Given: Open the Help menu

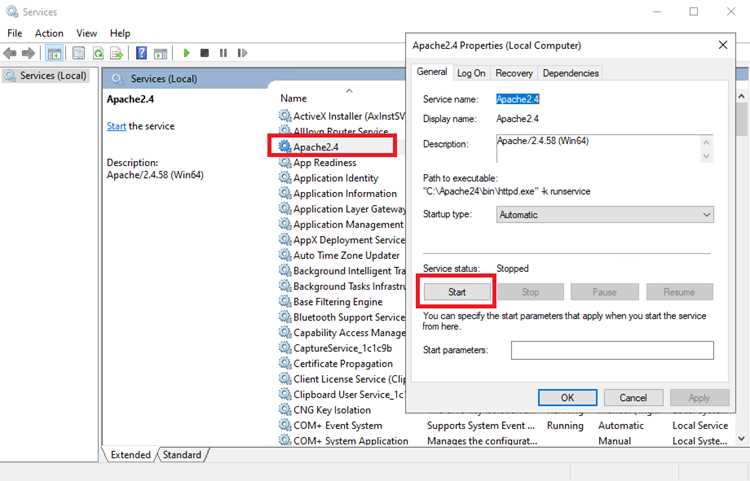Looking at the screenshot, I should pyautogui.click(x=120, y=33).
